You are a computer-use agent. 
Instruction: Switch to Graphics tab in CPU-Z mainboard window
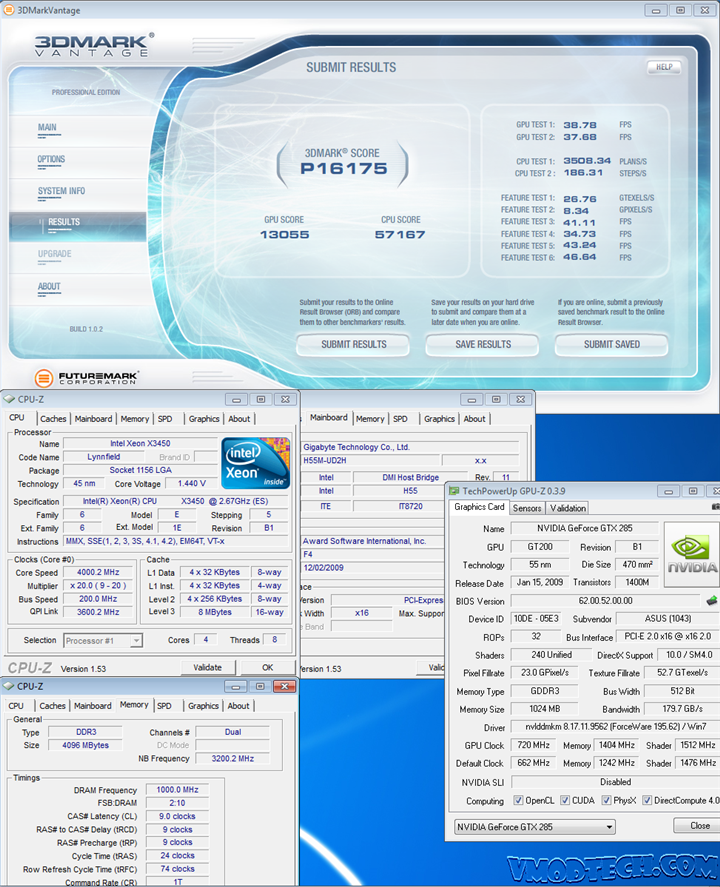point(439,419)
